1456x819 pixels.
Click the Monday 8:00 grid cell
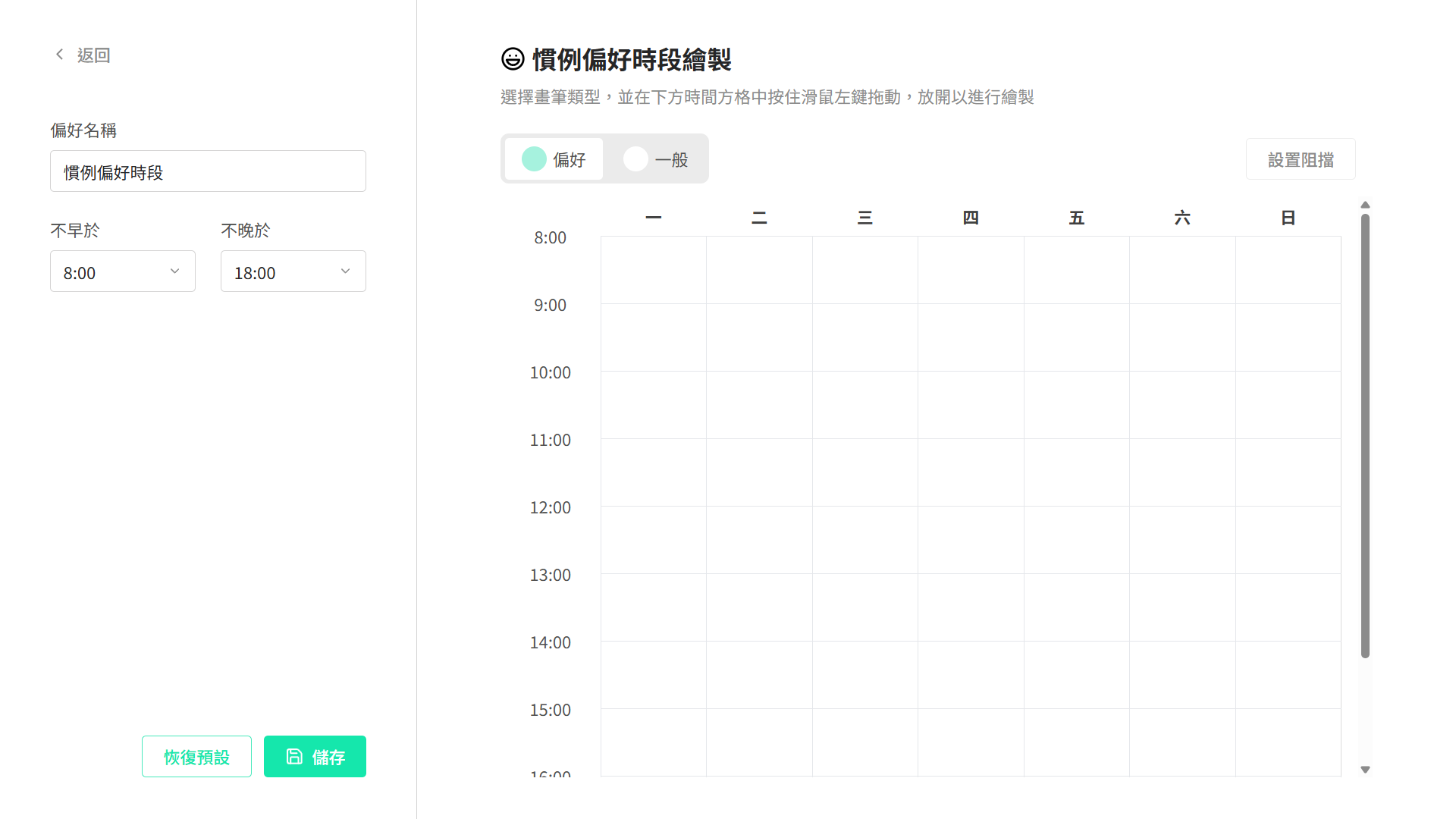(x=653, y=270)
